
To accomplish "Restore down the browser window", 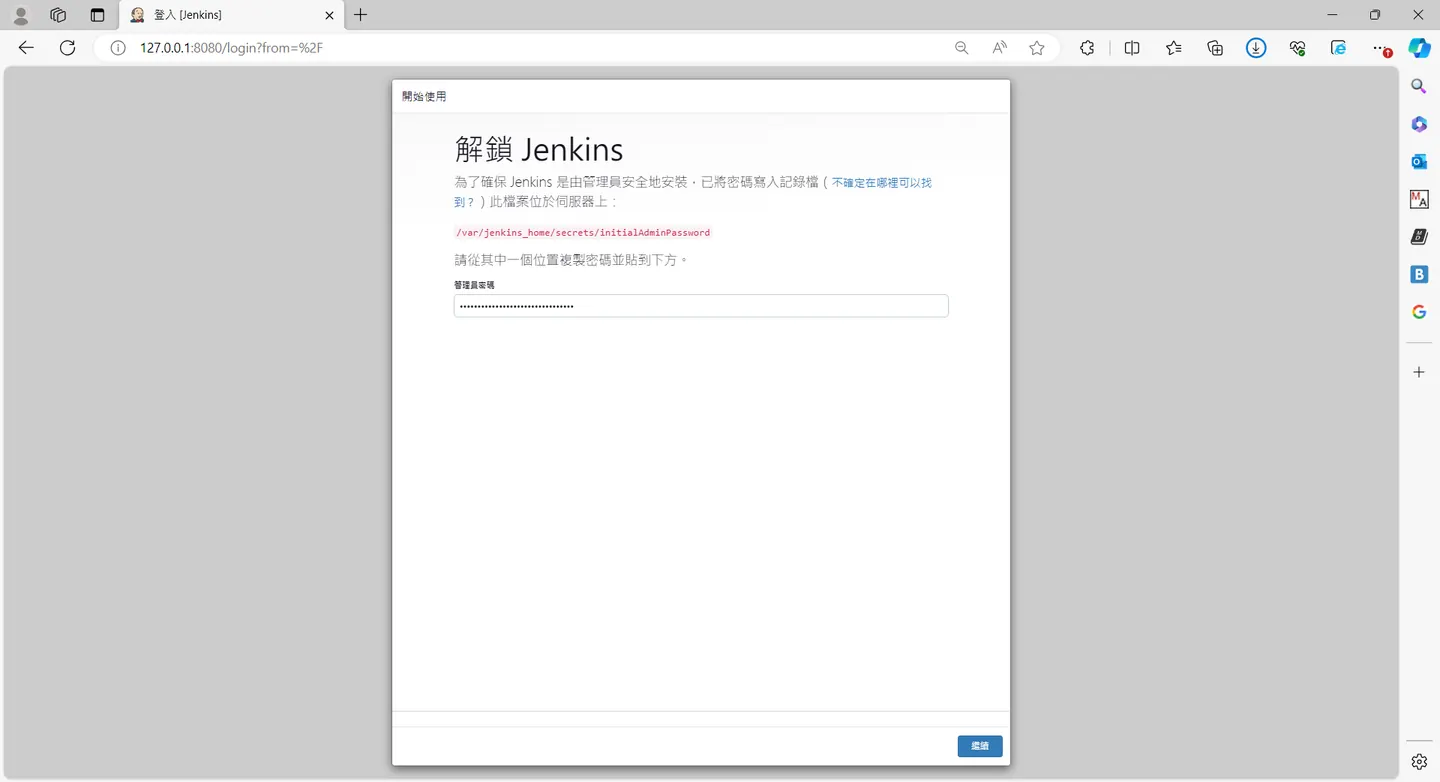I will click(x=1375, y=15).
